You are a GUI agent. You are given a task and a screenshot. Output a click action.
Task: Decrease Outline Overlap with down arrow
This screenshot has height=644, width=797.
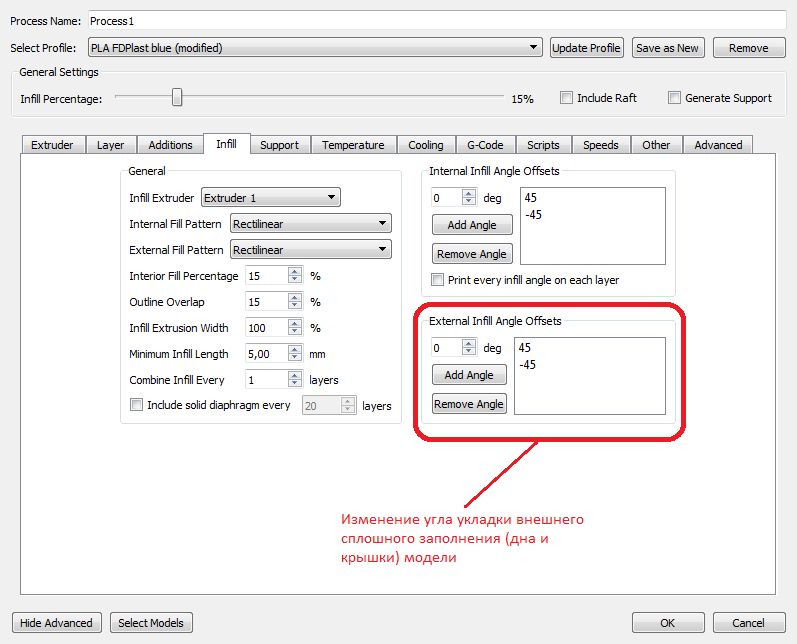[x=295, y=306]
